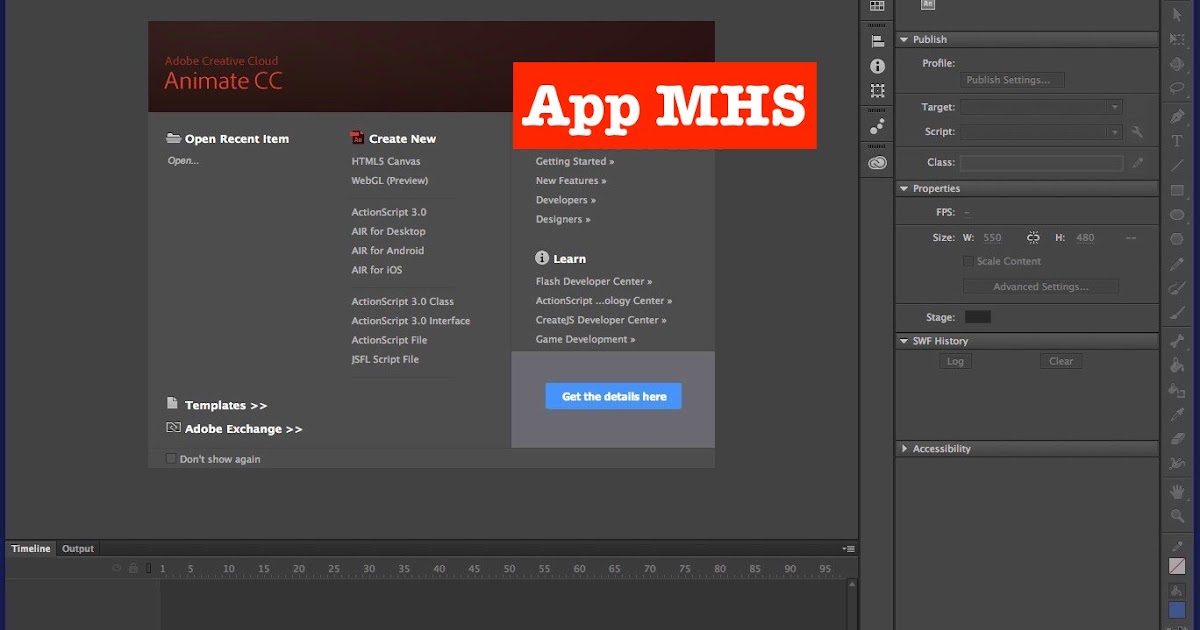Expand Templates on welcome screen
Viewport: 1200px width, 630px height.
click(226, 405)
